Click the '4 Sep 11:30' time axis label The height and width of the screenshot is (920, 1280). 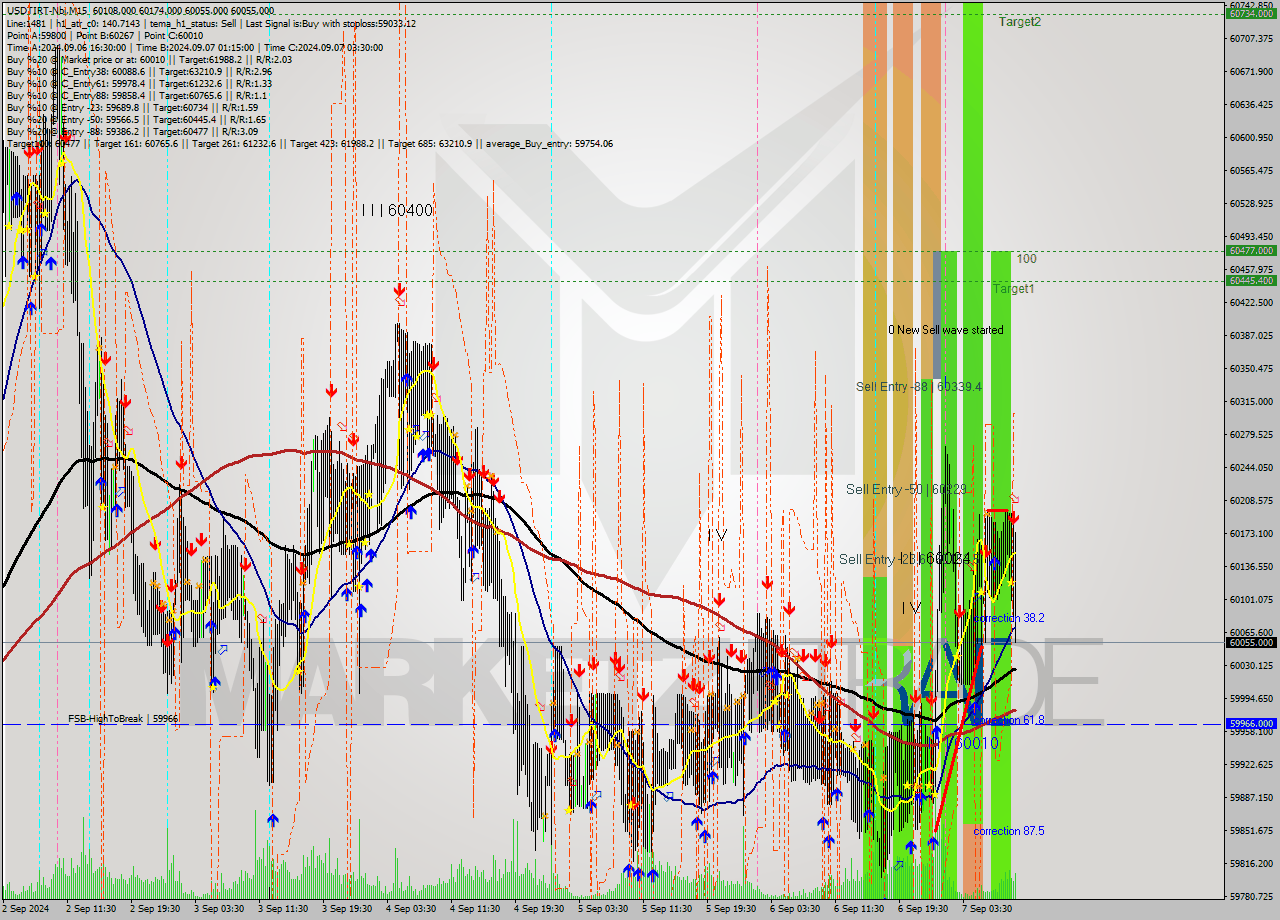(474, 909)
